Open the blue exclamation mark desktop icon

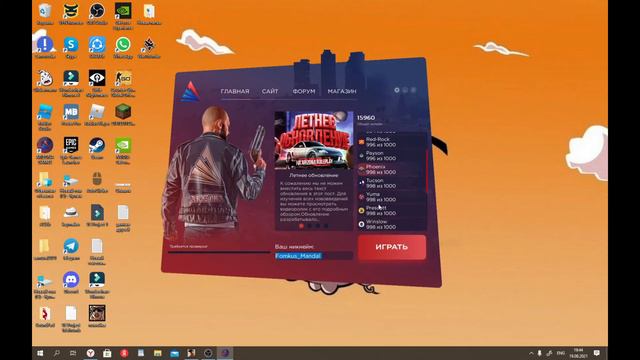45,47
